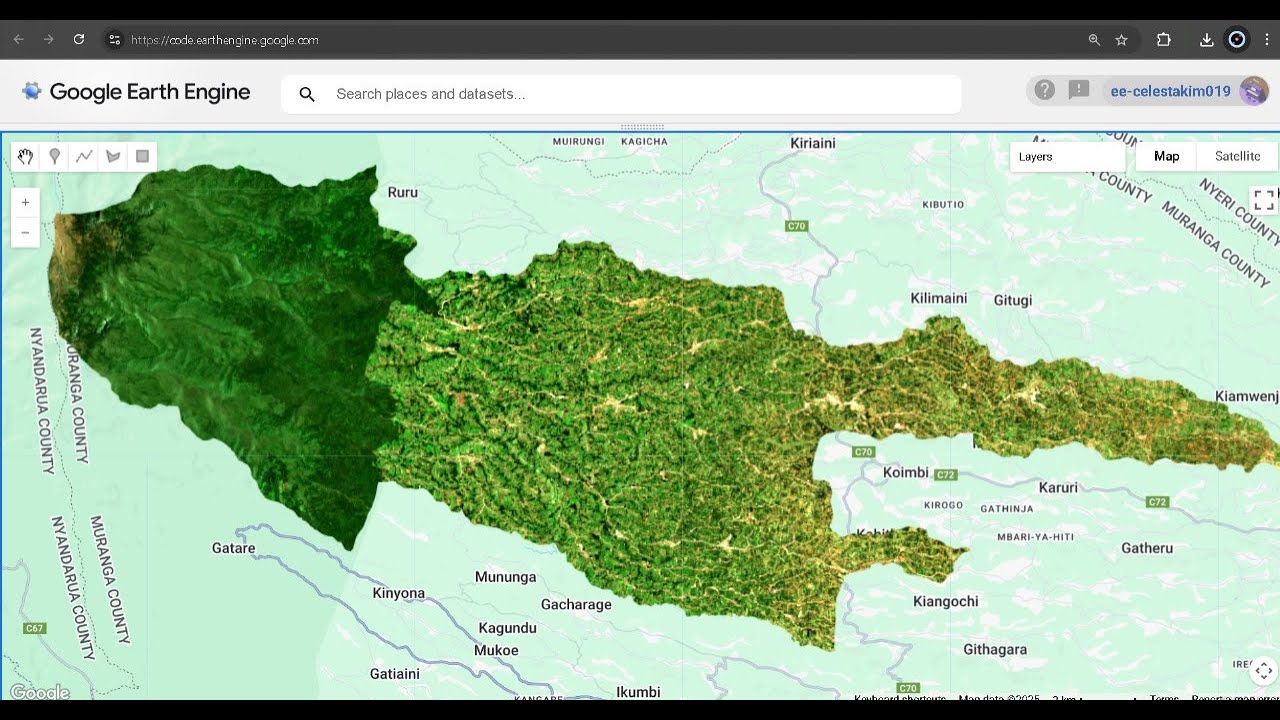Click the Koimbi place label
Image resolution: width=1280 pixels, height=720 pixels.
906,472
